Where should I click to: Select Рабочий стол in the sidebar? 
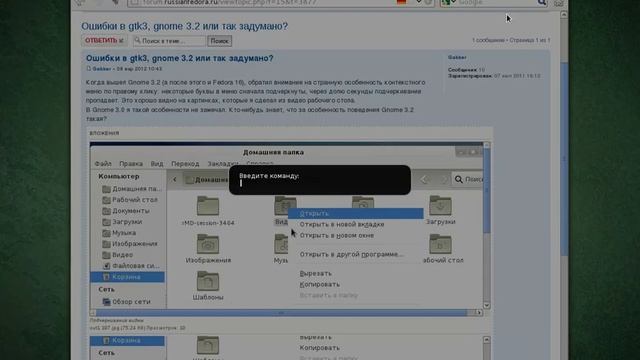pos(130,200)
